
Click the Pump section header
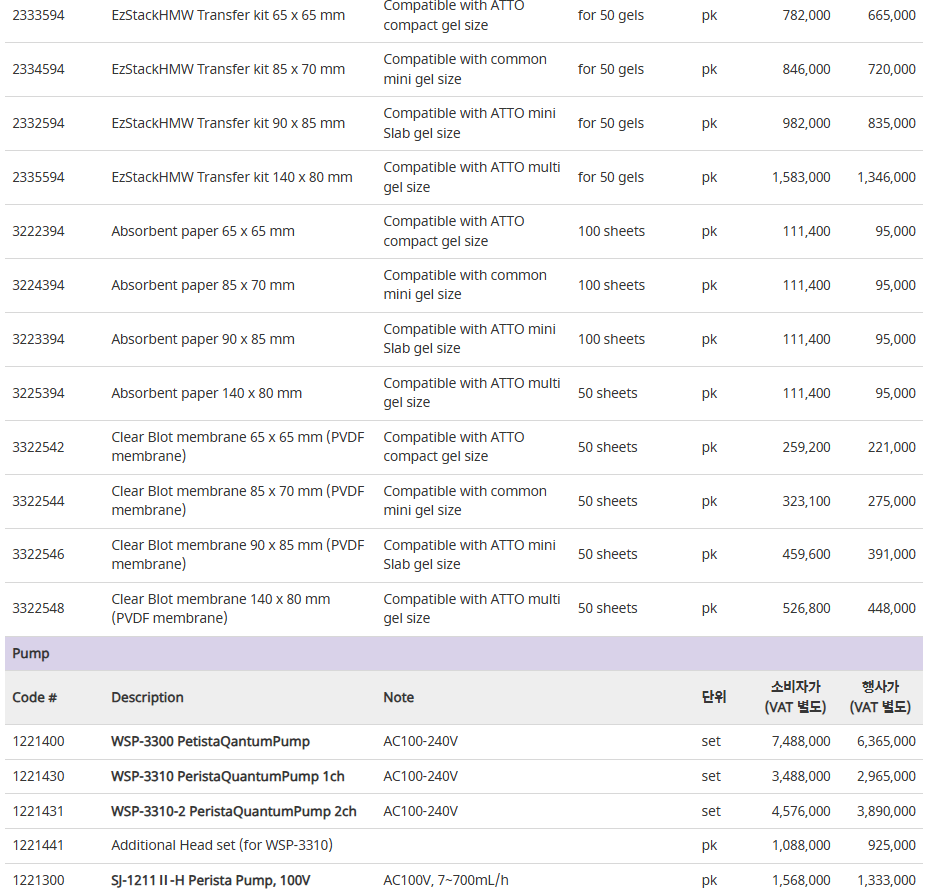[x=464, y=653]
